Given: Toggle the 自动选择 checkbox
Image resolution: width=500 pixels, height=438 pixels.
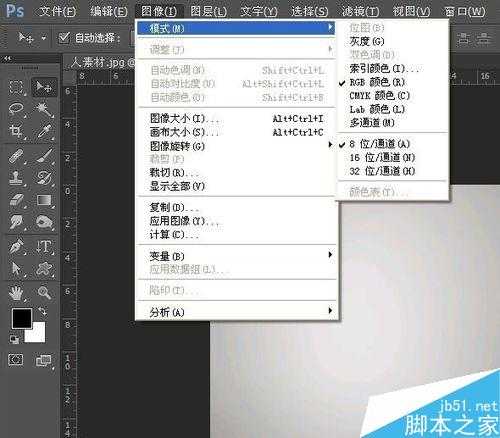Looking at the screenshot, I should coord(64,38).
